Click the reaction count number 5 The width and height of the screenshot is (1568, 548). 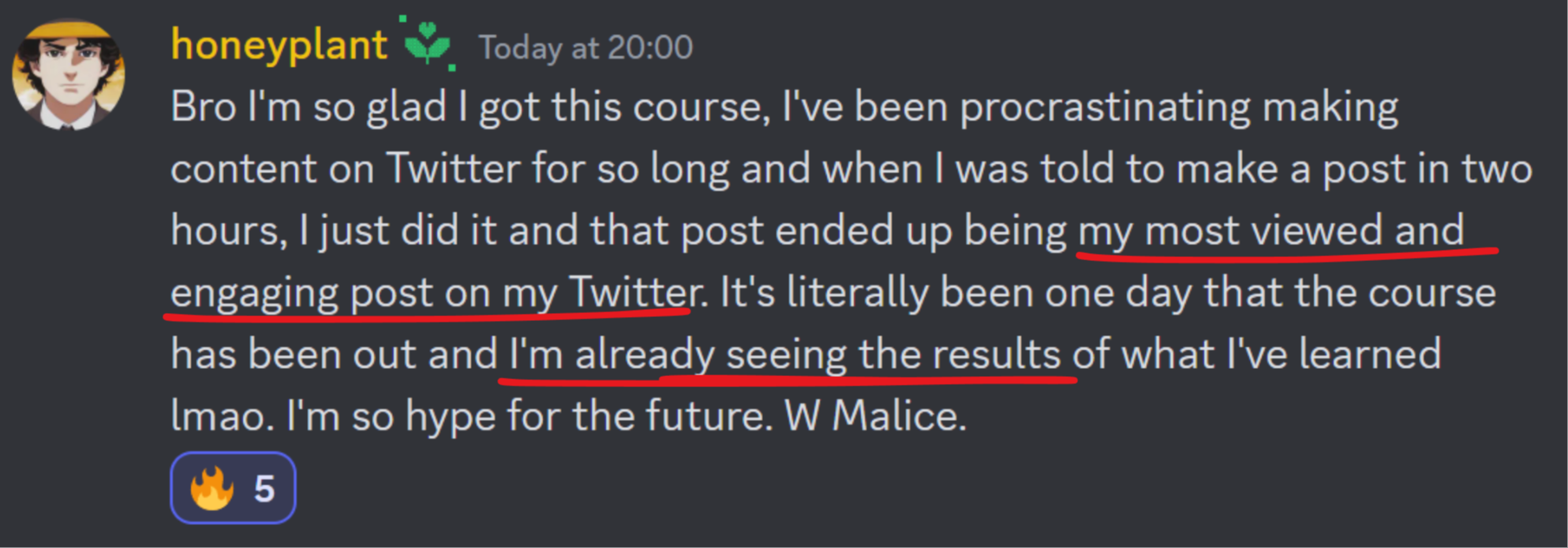pyautogui.click(x=264, y=490)
